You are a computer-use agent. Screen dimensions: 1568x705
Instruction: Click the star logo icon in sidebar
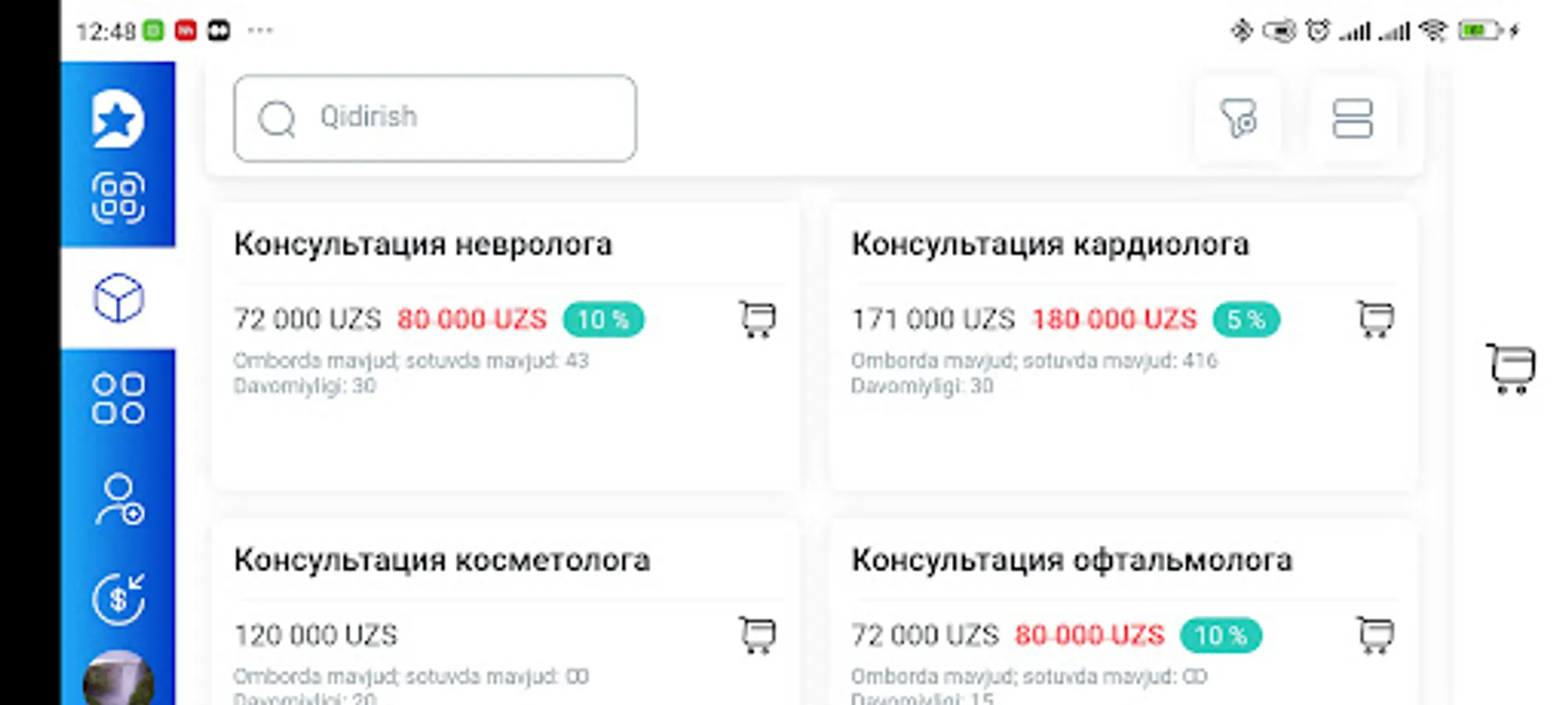tap(117, 119)
